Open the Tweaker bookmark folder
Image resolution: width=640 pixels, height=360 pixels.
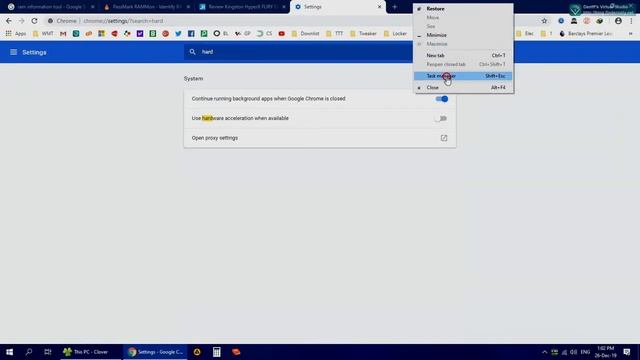pos(363,33)
